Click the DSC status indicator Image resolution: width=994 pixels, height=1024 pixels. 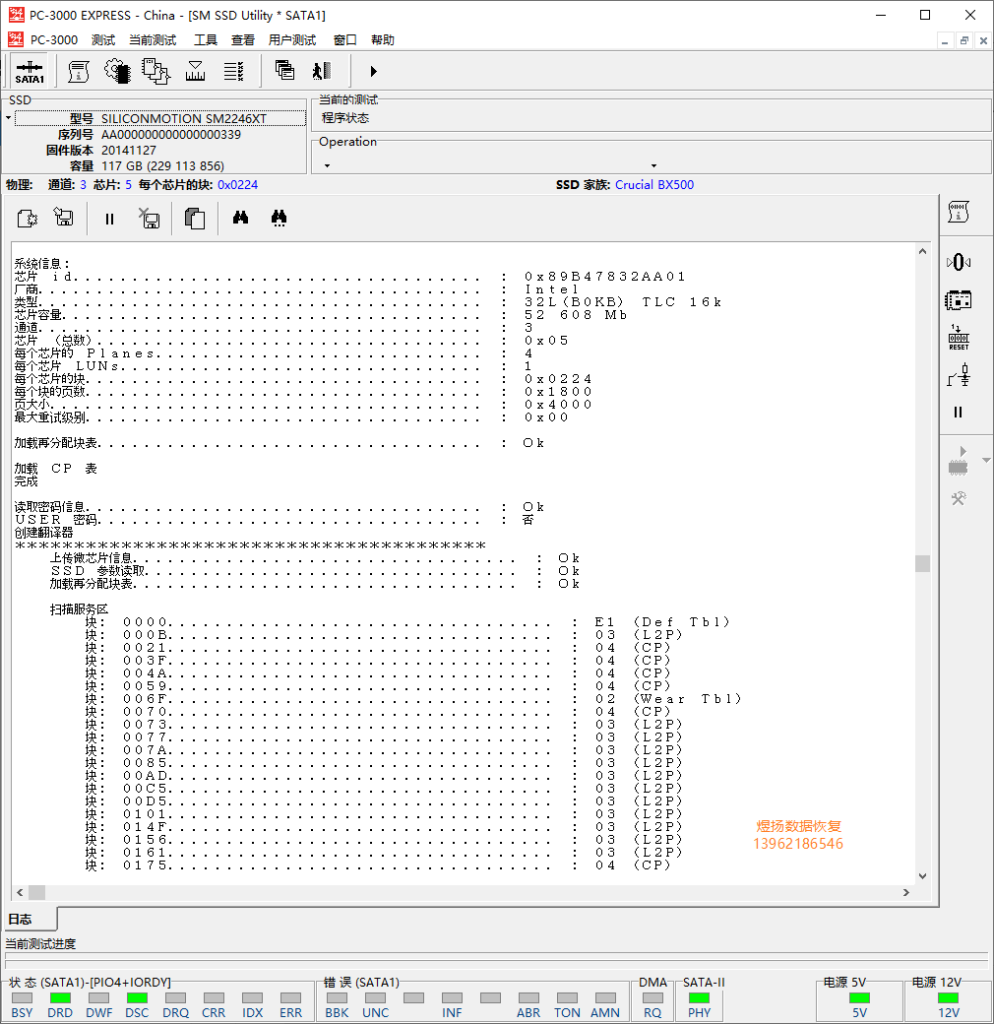[x=137, y=998]
